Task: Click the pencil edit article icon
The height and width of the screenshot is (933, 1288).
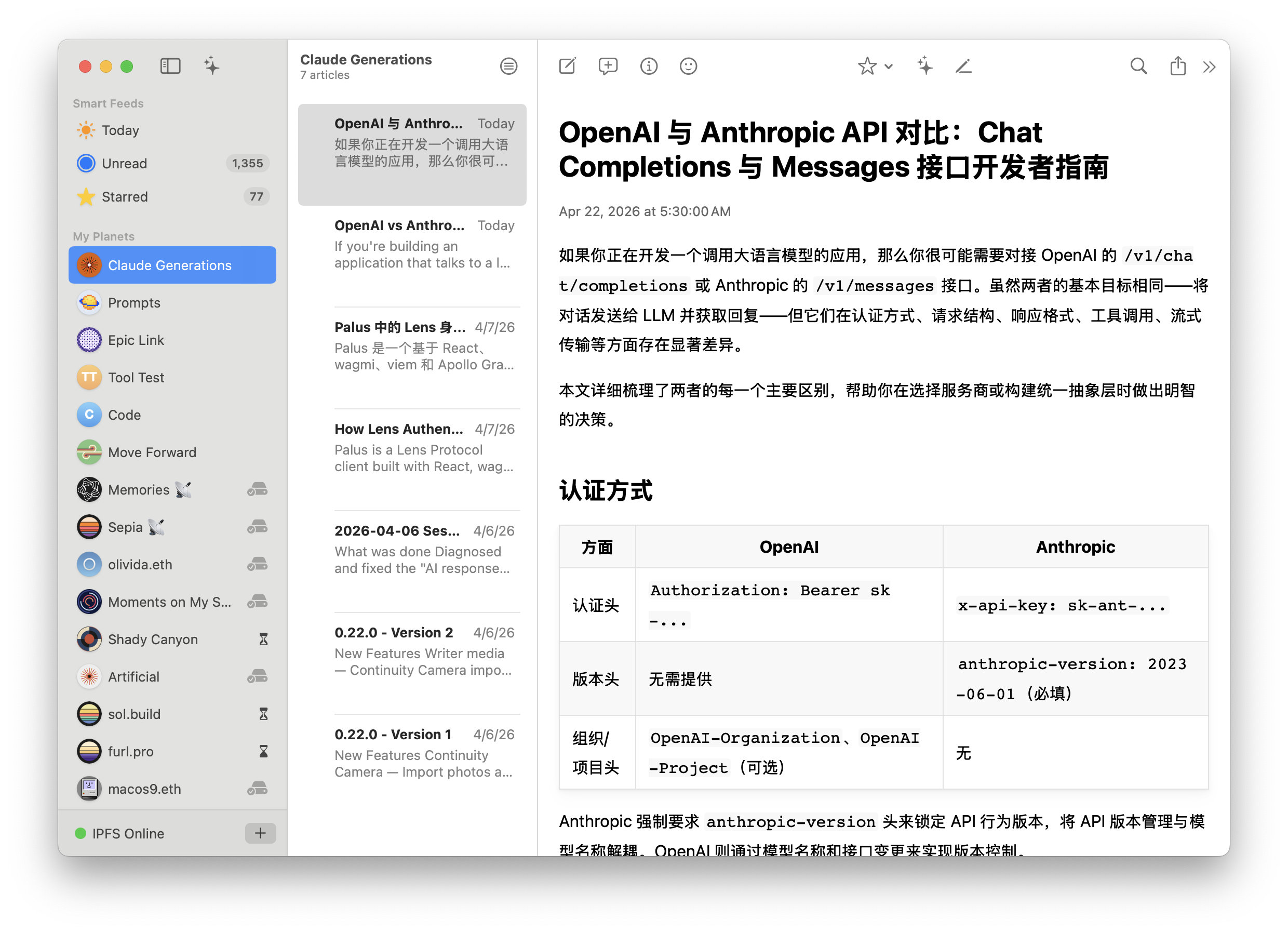Action: pos(964,66)
